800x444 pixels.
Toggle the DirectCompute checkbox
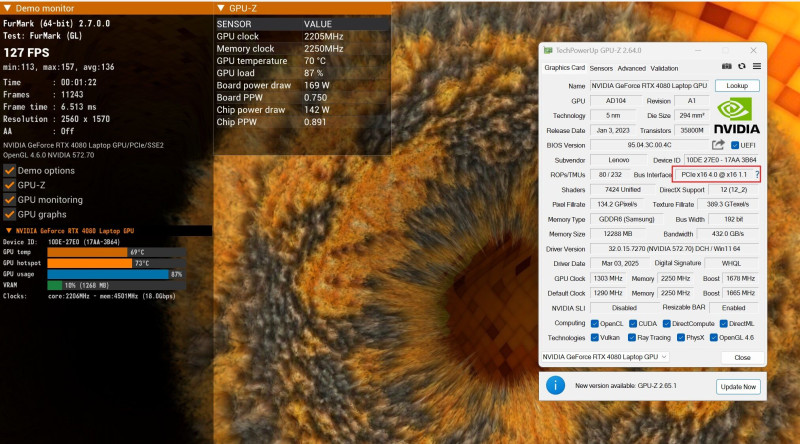tap(666, 324)
